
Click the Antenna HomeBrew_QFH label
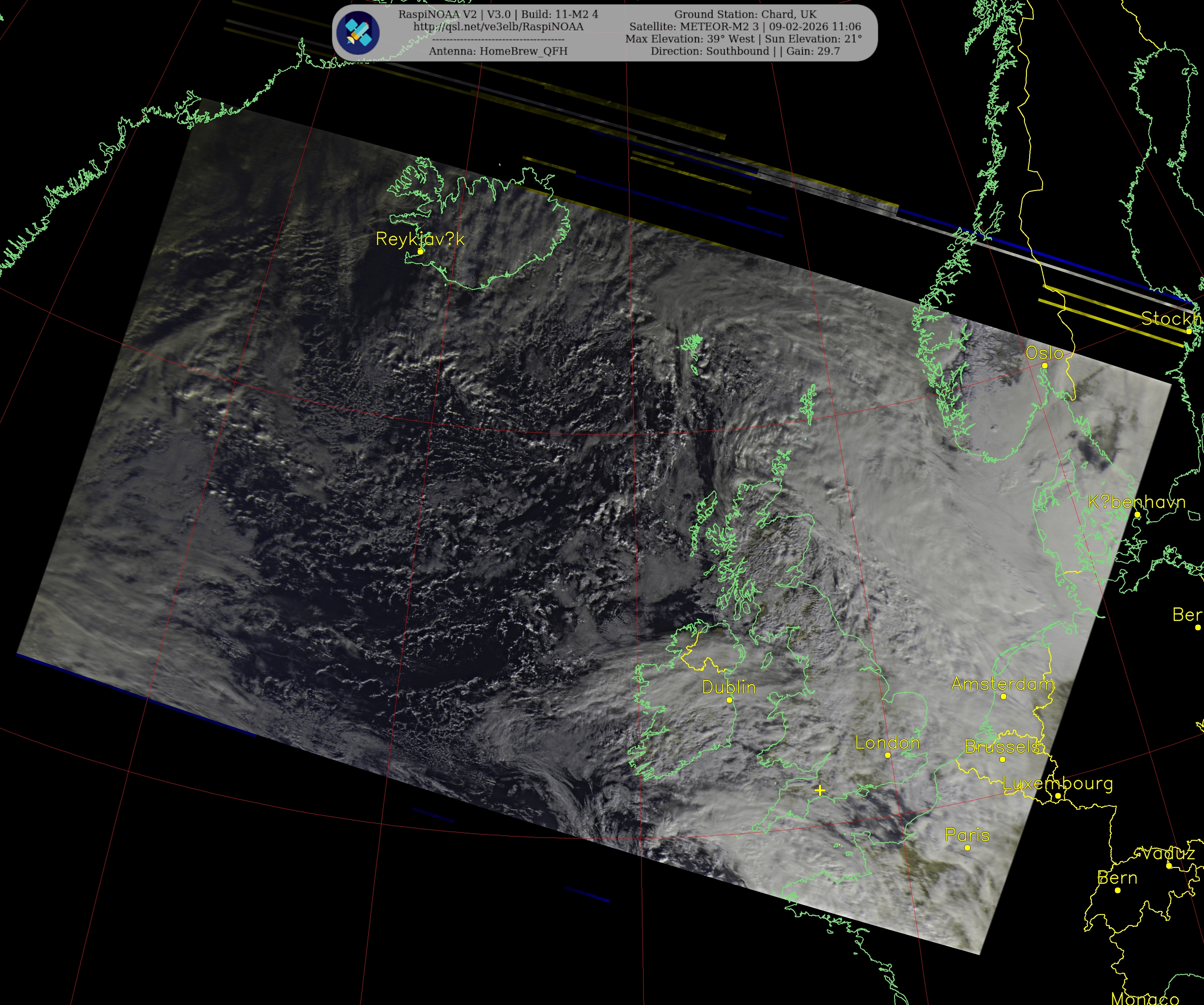(x=498, y=51)
